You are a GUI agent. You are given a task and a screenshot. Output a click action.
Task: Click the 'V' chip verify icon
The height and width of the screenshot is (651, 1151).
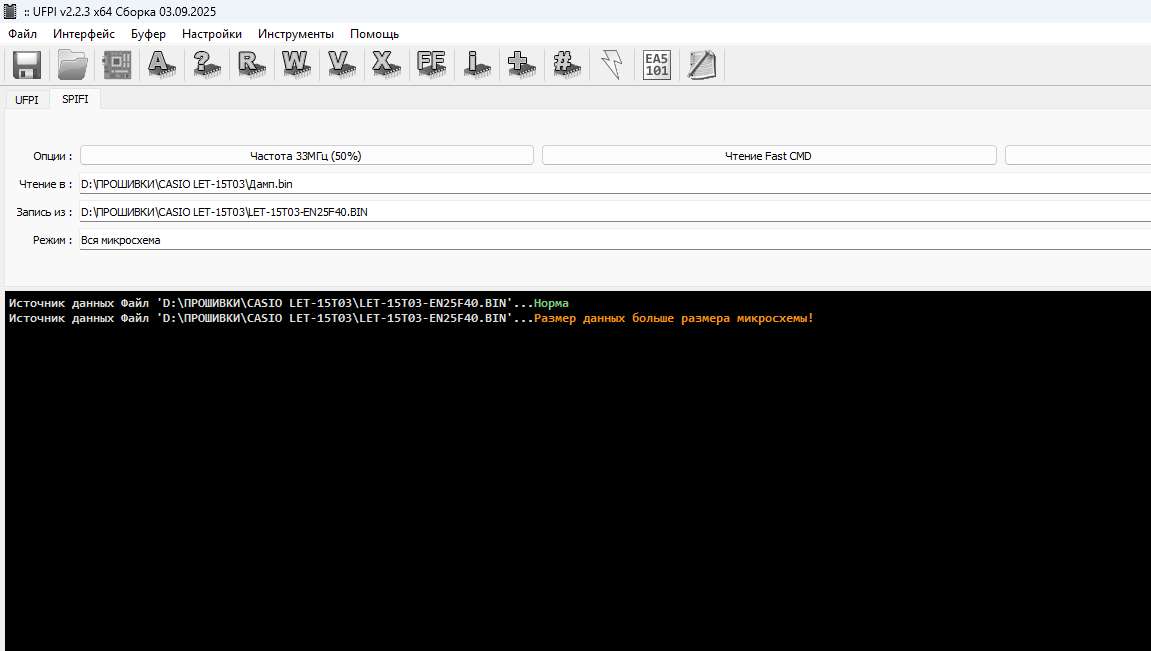[341, 65]
